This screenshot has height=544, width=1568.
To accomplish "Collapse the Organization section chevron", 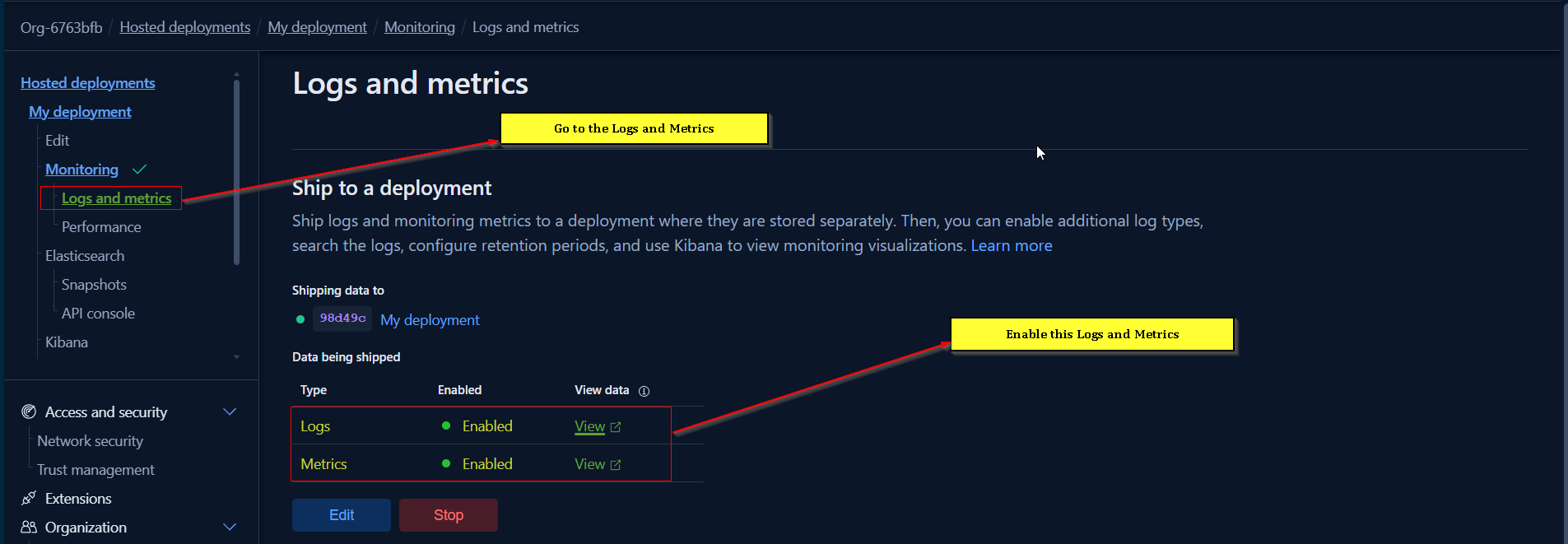I will point(230,527).
